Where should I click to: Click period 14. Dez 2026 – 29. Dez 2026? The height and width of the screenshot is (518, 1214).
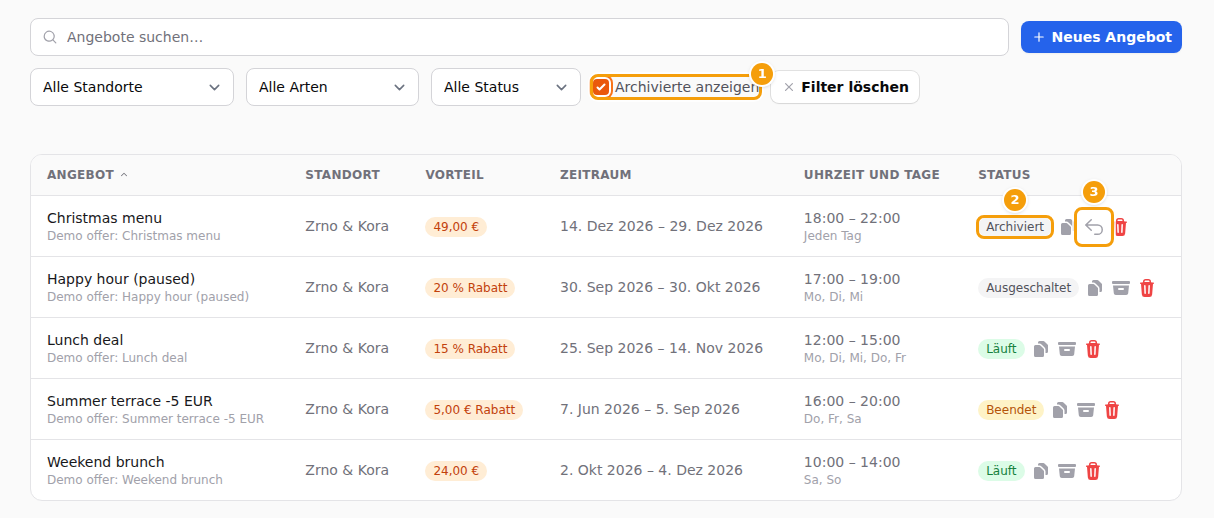click(x=661, y=226)
